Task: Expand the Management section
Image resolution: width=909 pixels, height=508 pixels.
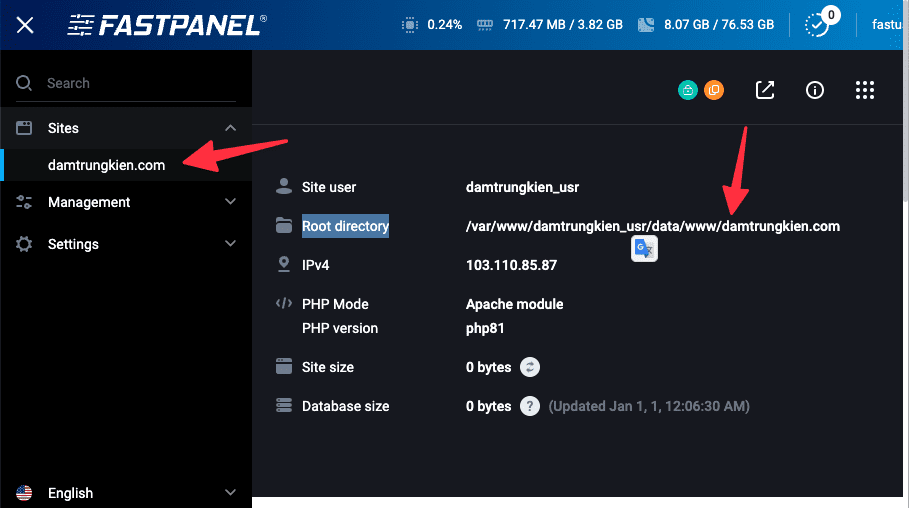Action: click(230, 202)
